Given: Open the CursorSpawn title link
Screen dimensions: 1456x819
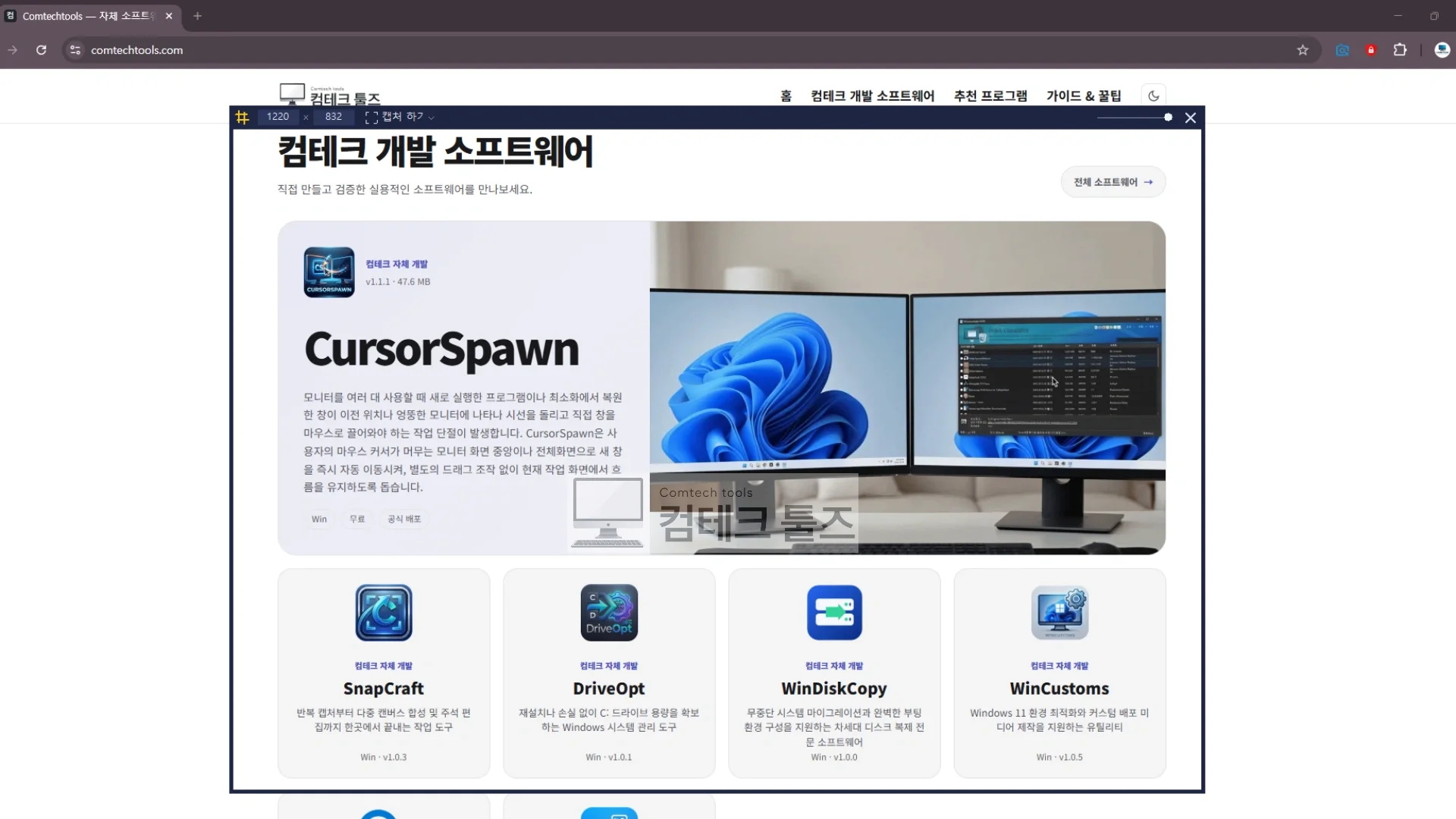Looking at the screenshot, I should click(441, 350).
